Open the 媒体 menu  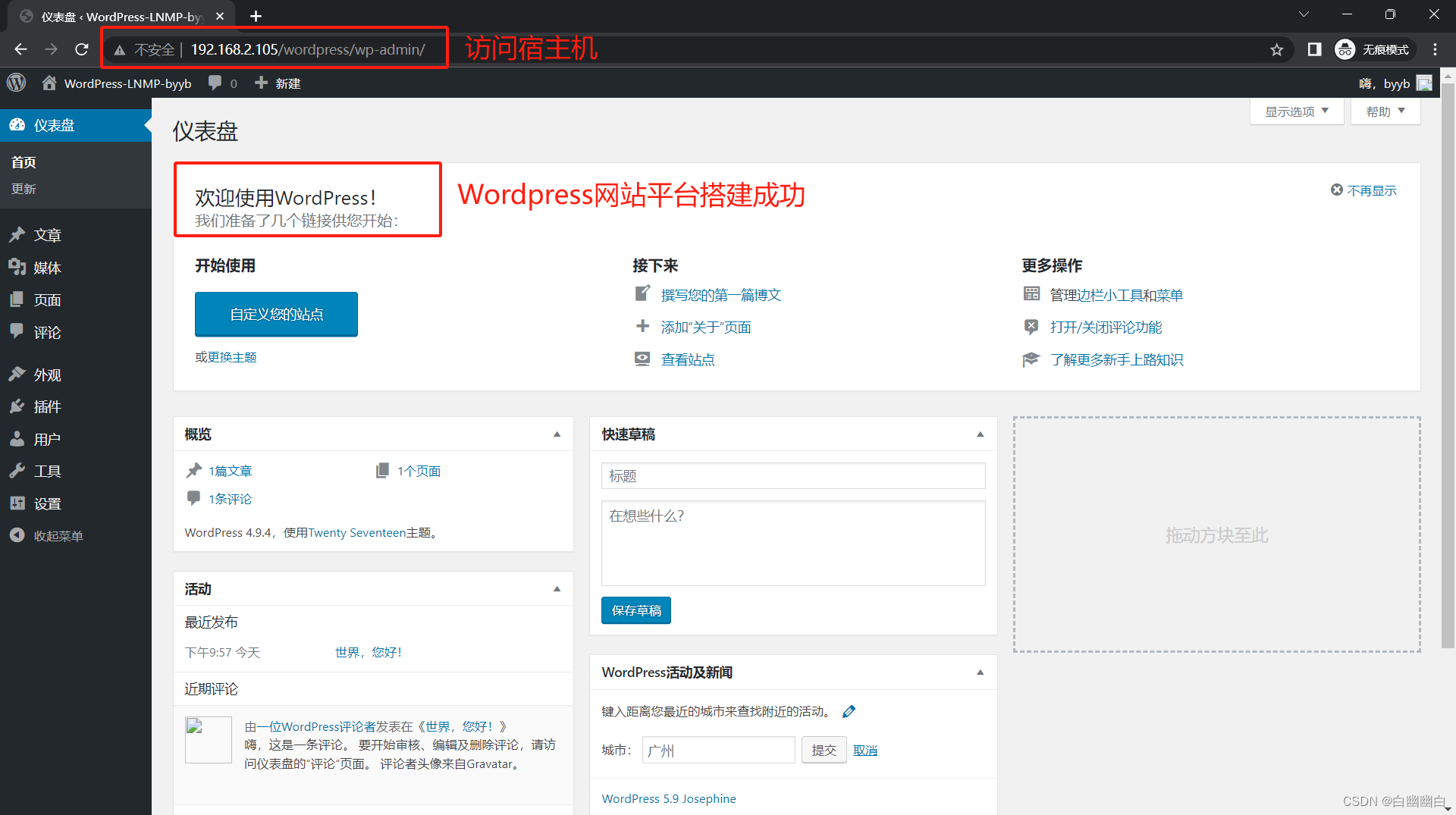tap(76, 267)
